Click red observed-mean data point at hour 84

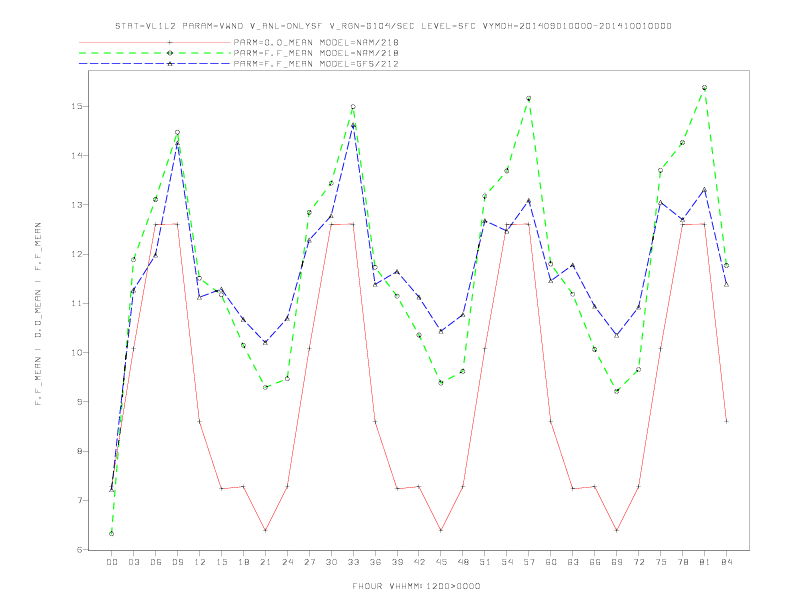pos(726,421)
